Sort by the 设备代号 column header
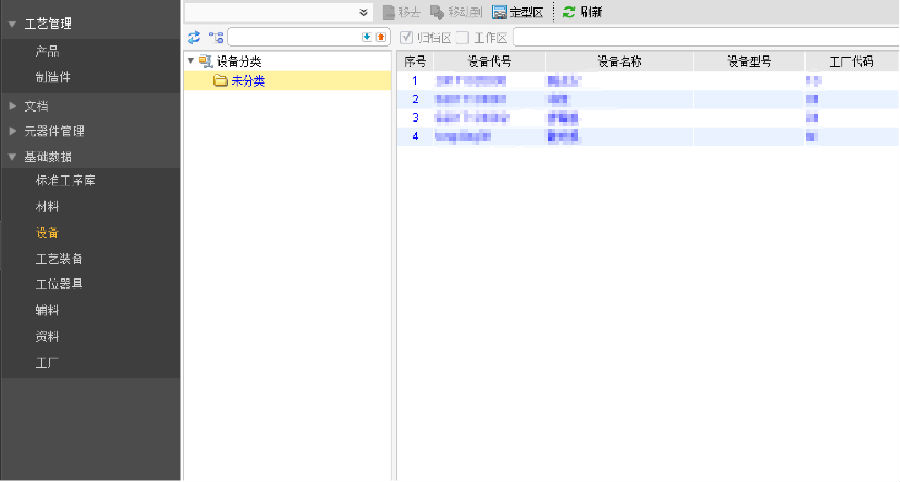Image resolution: width=900 pixels, height=482 pixels. pos(490,61)
